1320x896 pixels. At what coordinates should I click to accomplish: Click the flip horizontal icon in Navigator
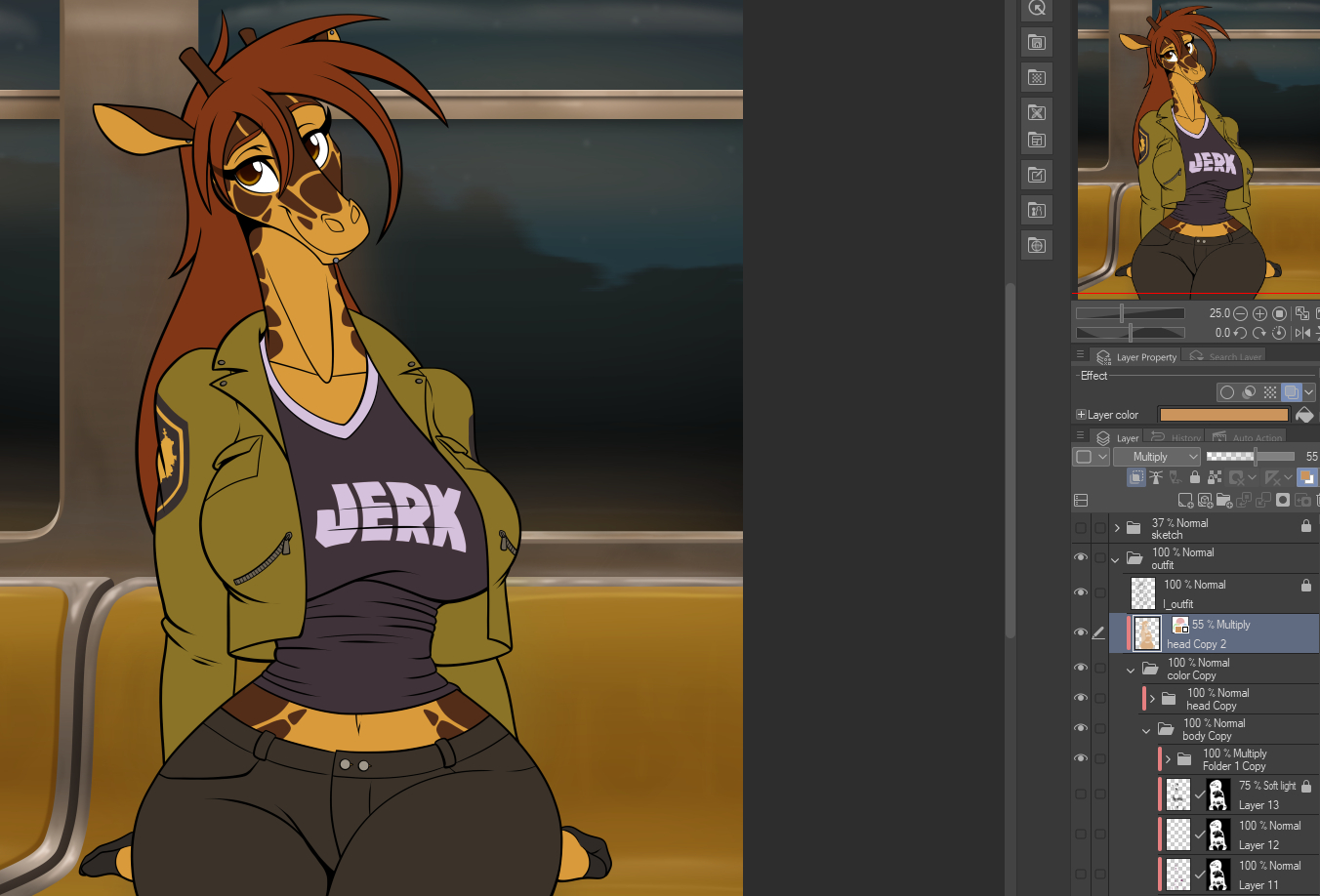coord(1302,333)
